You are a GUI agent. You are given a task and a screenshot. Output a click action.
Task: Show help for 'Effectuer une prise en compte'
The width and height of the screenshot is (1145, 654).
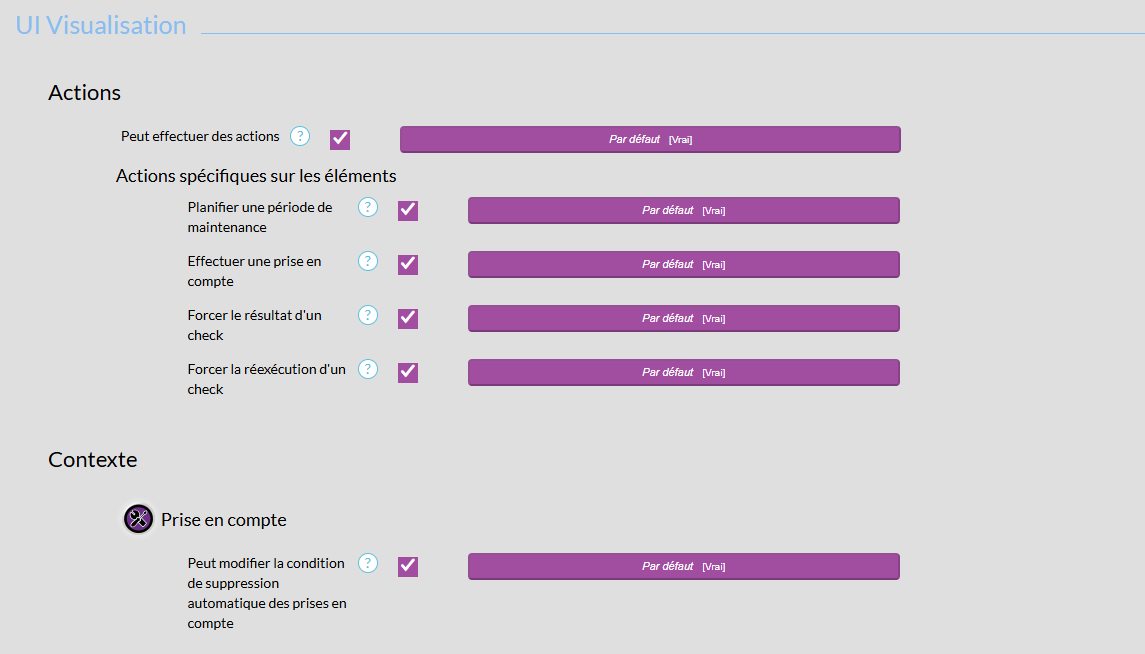coord(368,261)
